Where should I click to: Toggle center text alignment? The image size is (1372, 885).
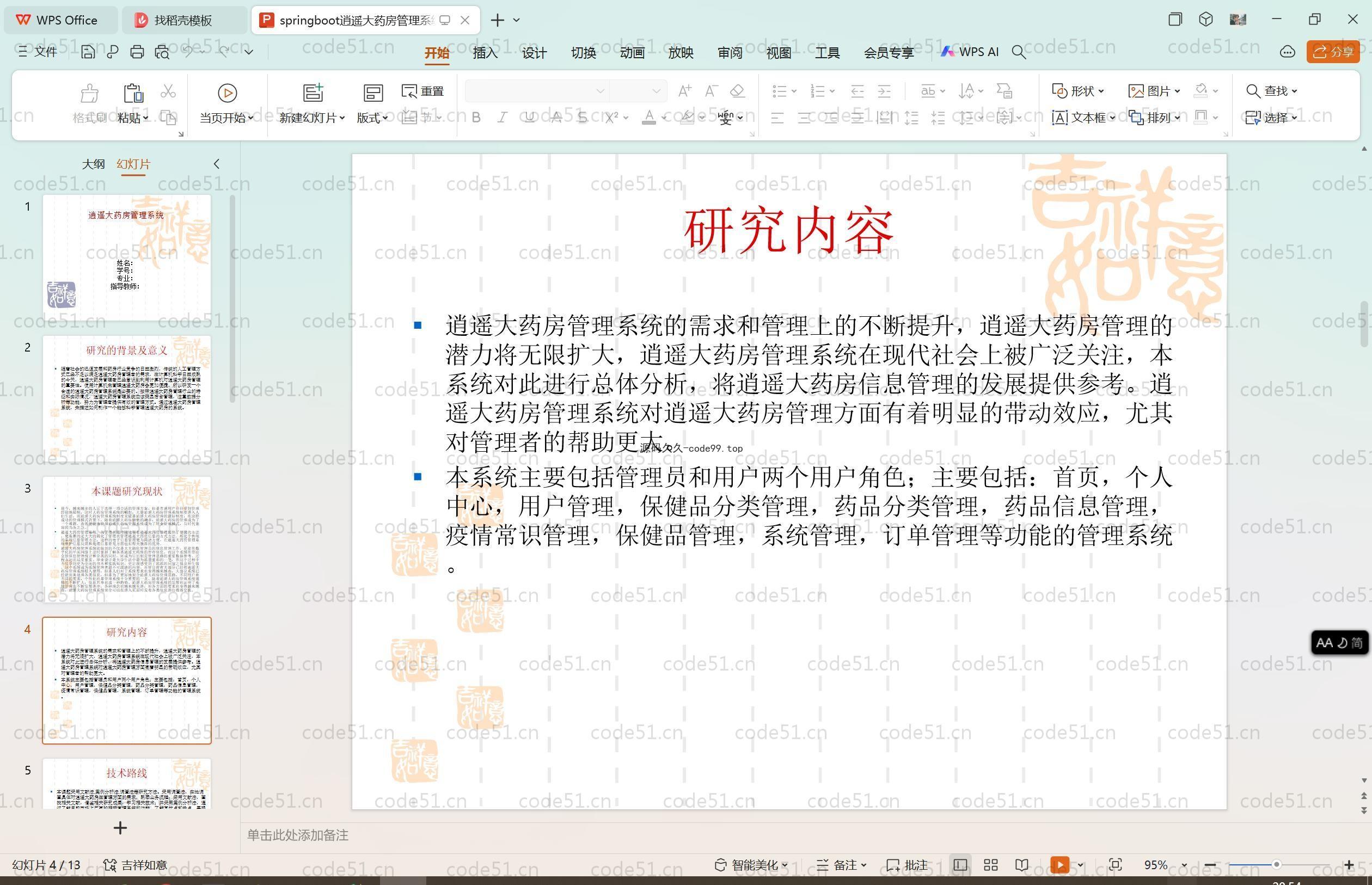804,118
